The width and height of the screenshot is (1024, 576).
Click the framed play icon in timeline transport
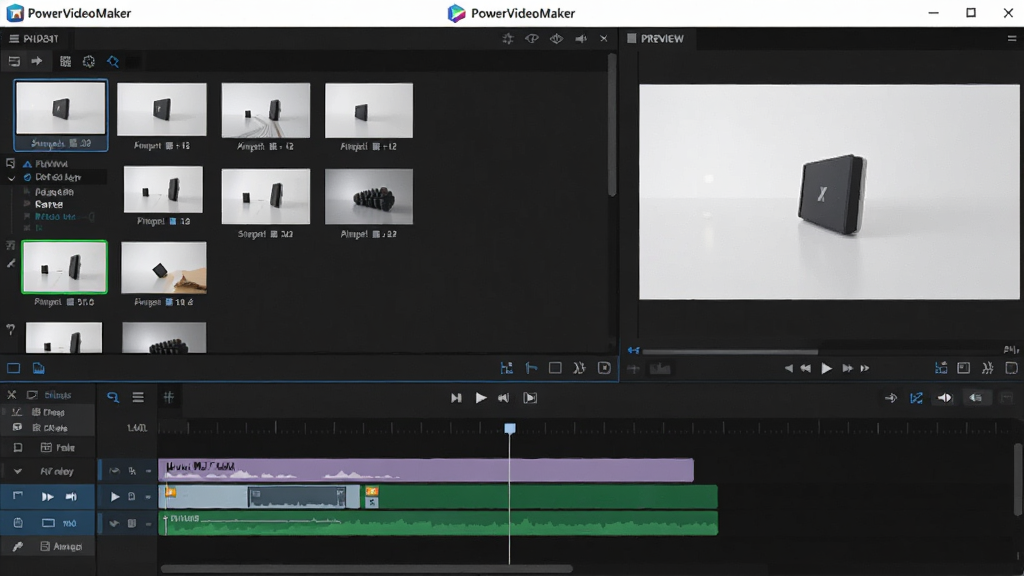(x=530, y=398)
